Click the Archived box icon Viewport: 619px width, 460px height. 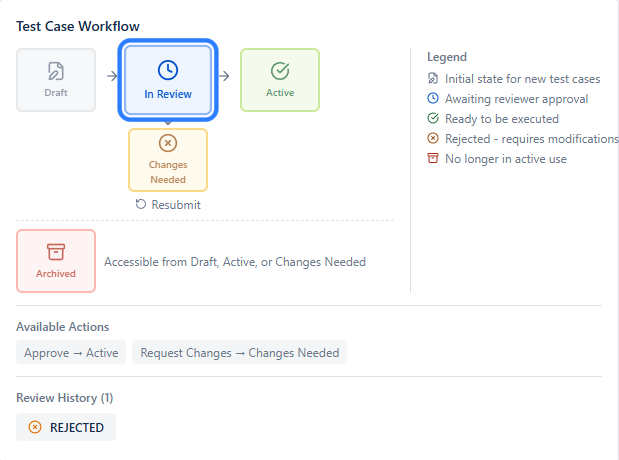click(x=56, y=251)
